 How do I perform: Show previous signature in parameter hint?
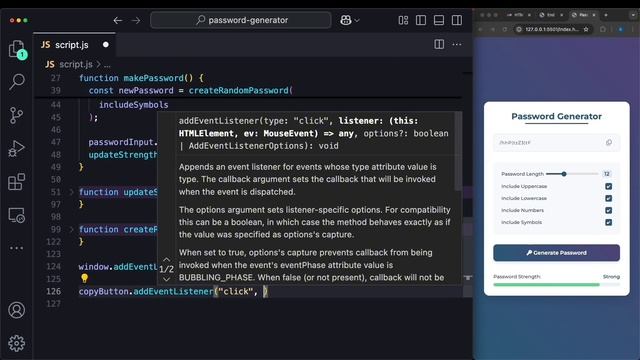coord(167,259)
